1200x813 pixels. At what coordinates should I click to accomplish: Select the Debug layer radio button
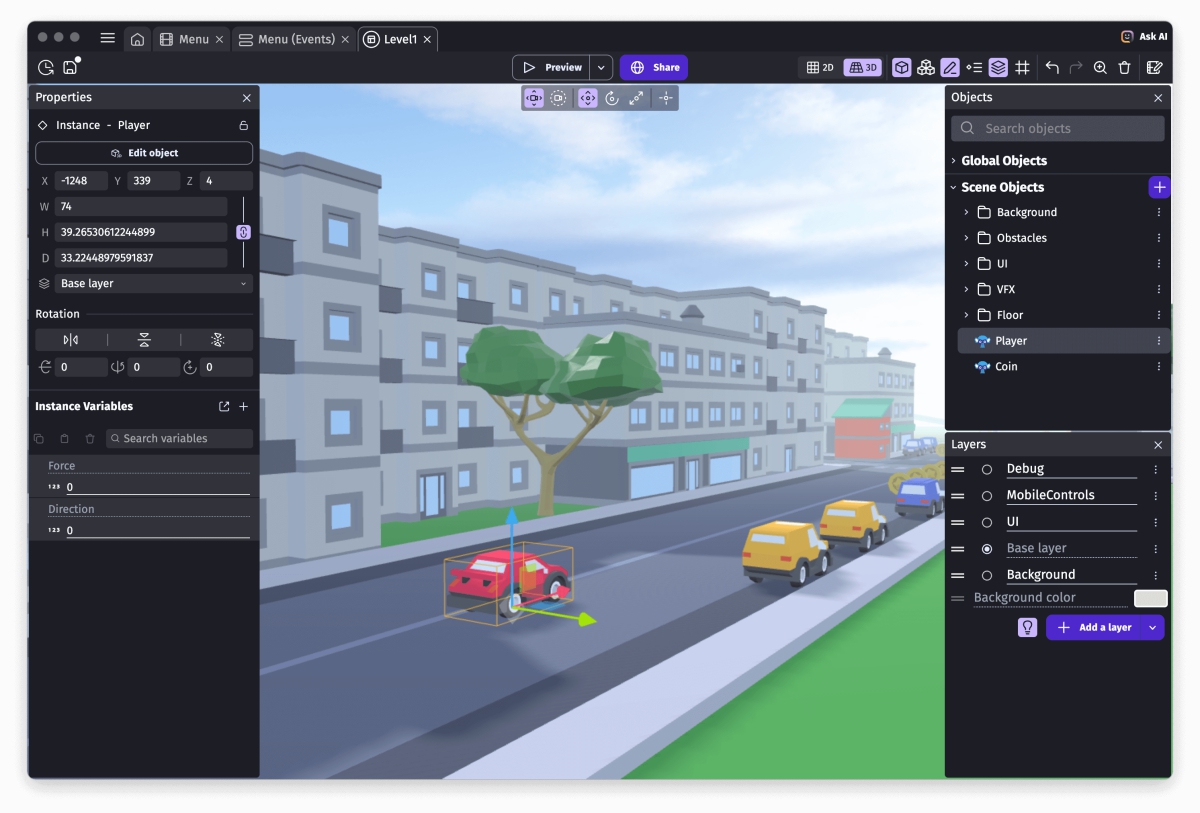[987, 469]
